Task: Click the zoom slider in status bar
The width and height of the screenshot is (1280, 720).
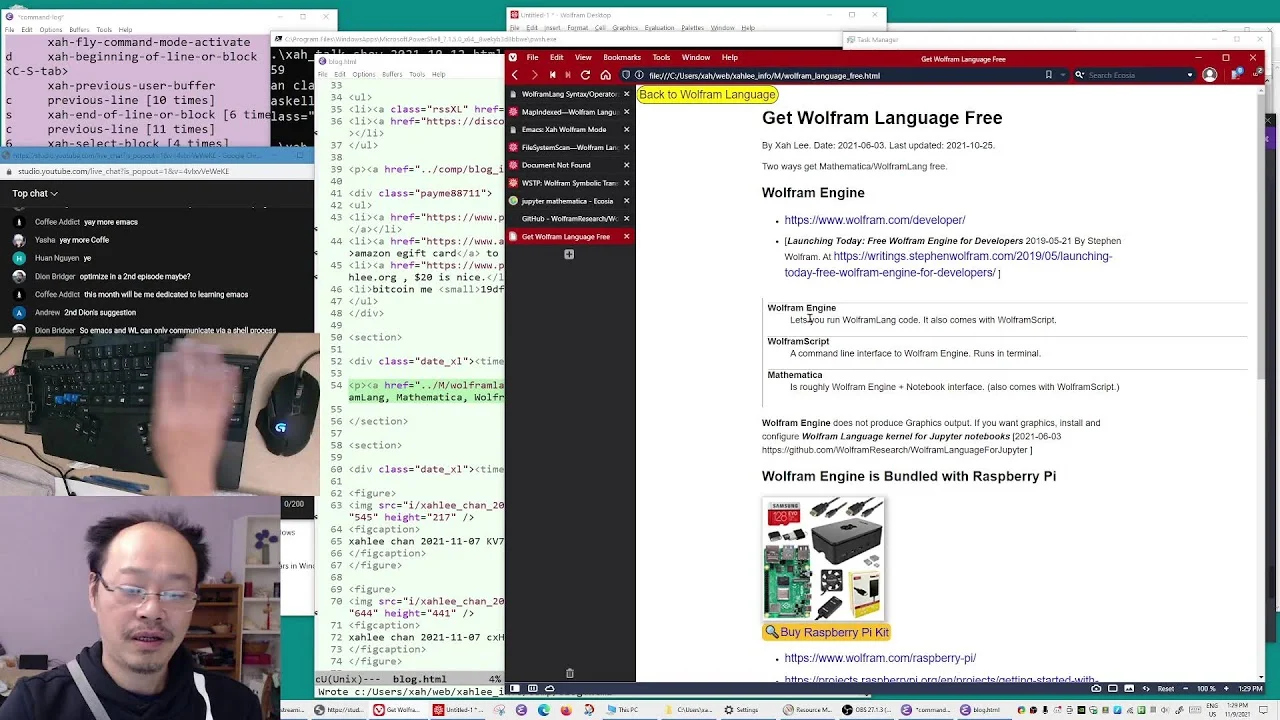Action: [1206, 688]
